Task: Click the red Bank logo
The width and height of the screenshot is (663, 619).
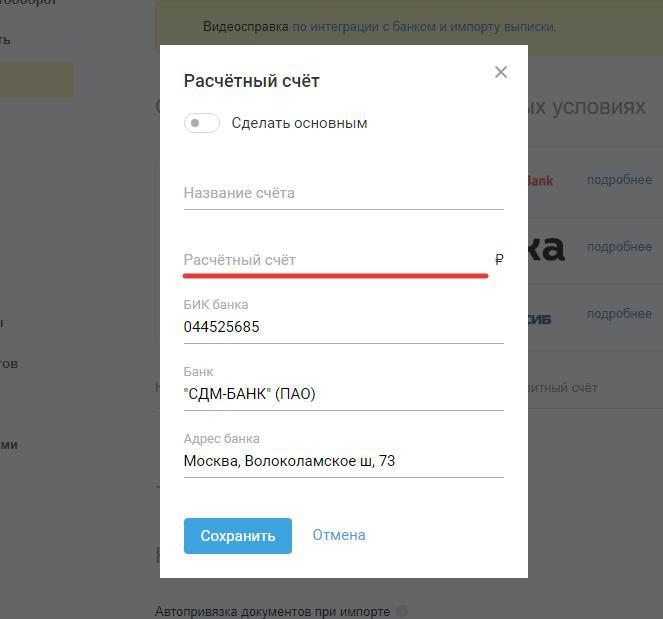Action: 540,181
